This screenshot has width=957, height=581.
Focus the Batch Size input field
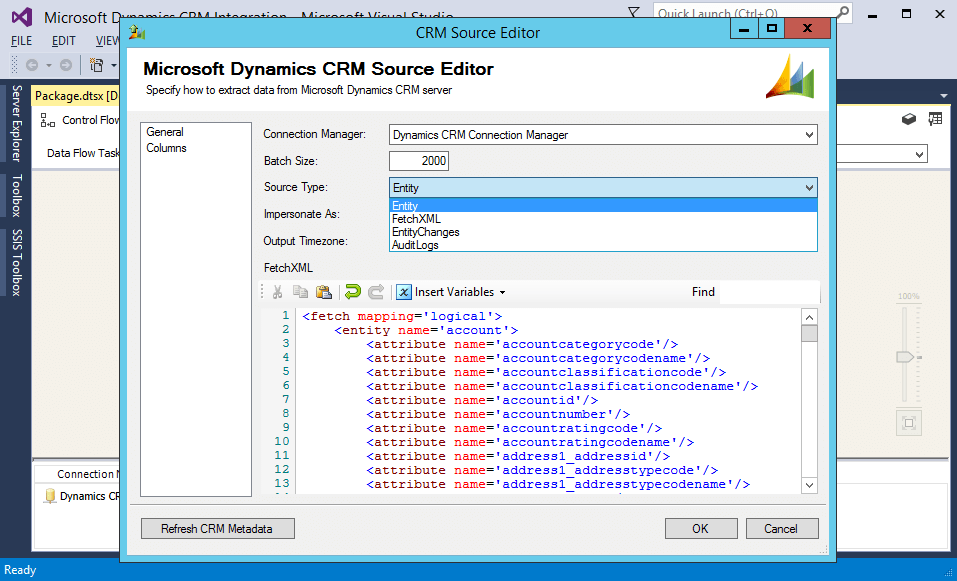point(419,161)
